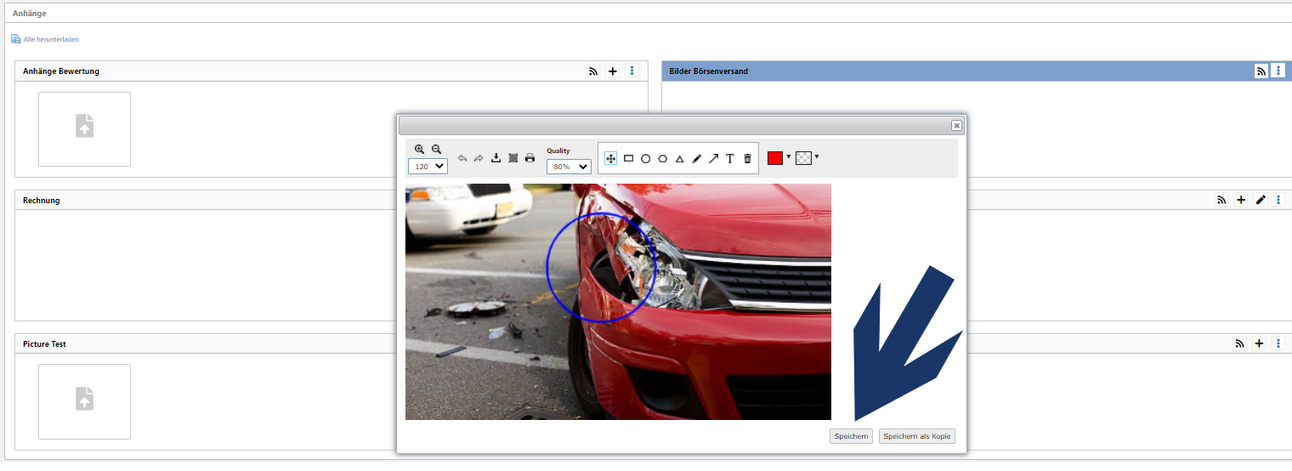Screen dimensions: 1292x471
Task: Open the Anhänge Bewertung three-dot menu
Action: pos(632,71)
